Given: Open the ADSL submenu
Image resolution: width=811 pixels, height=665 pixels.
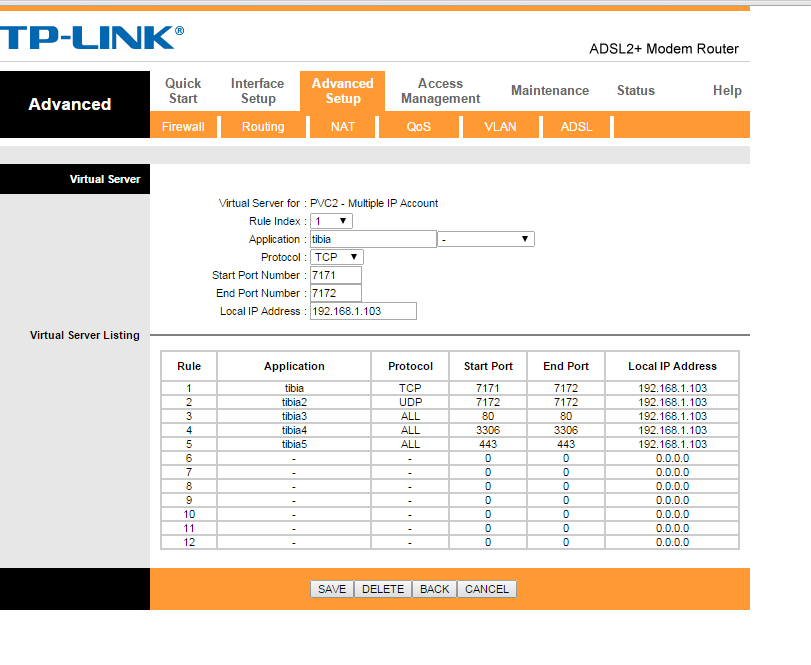Looking at the screenshot, I should click(x=576, y=127).
